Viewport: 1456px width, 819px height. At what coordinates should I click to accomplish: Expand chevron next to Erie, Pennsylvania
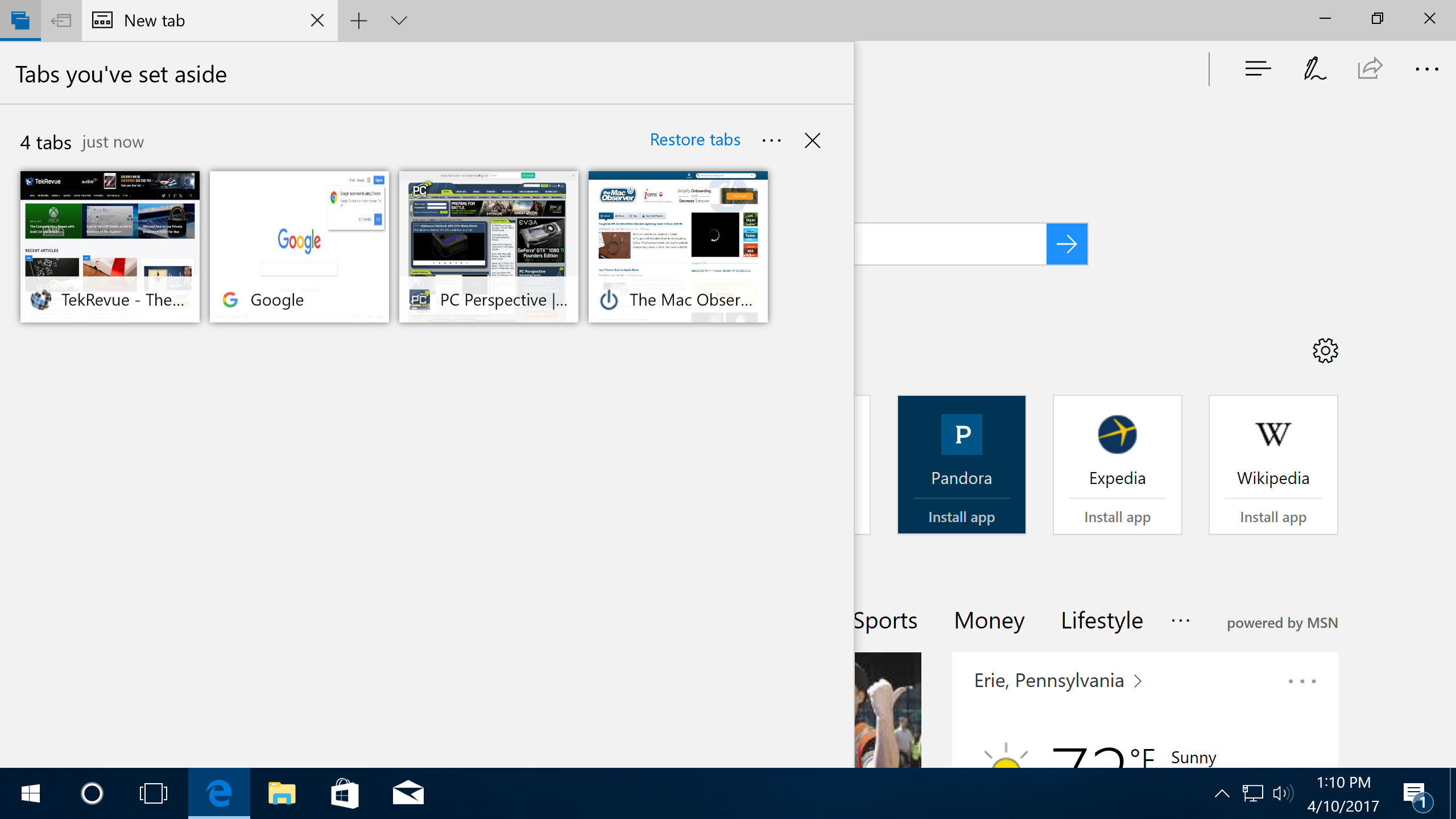point(1138,681)
